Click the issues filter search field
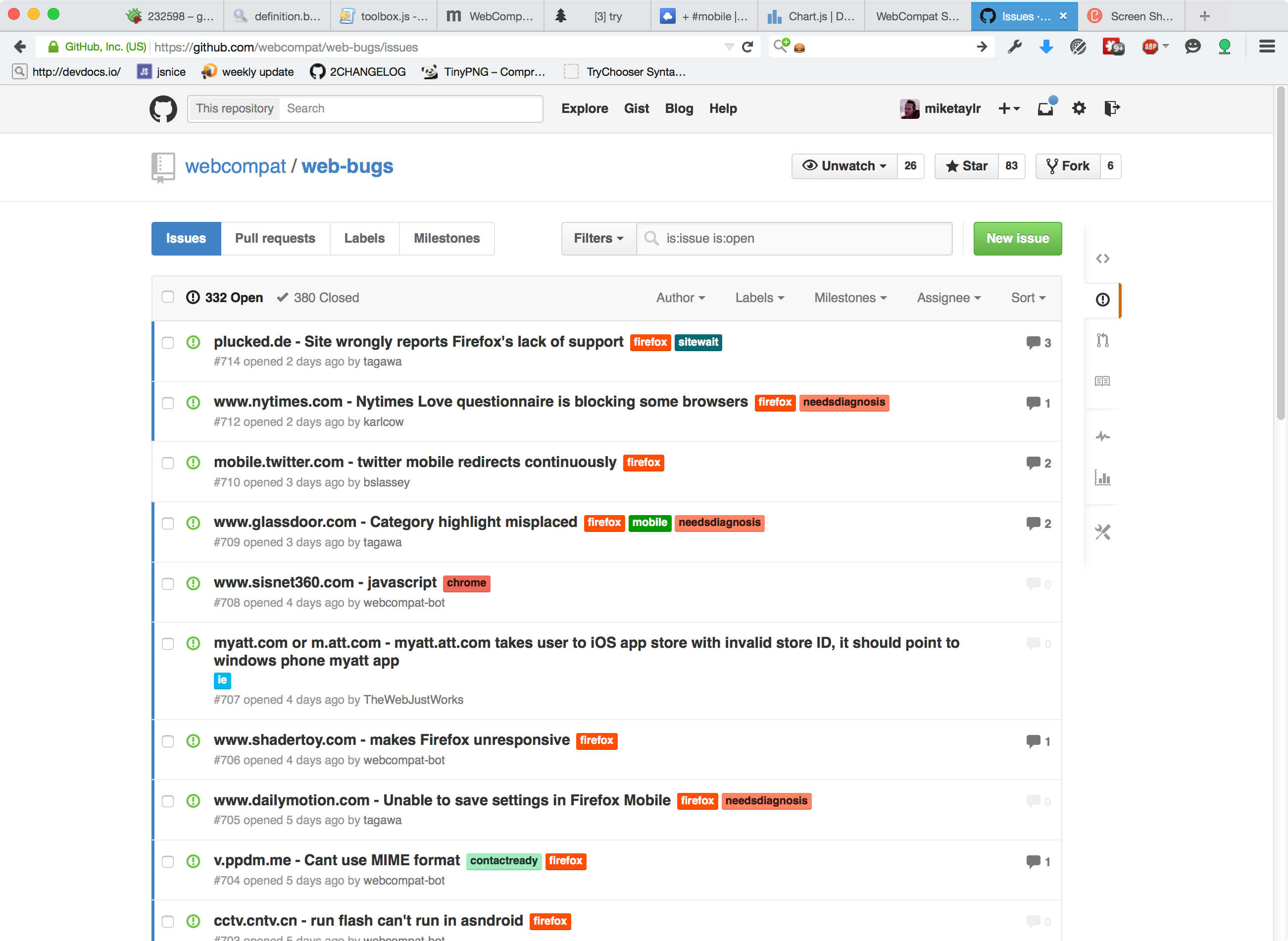 [x=802, y=238]
